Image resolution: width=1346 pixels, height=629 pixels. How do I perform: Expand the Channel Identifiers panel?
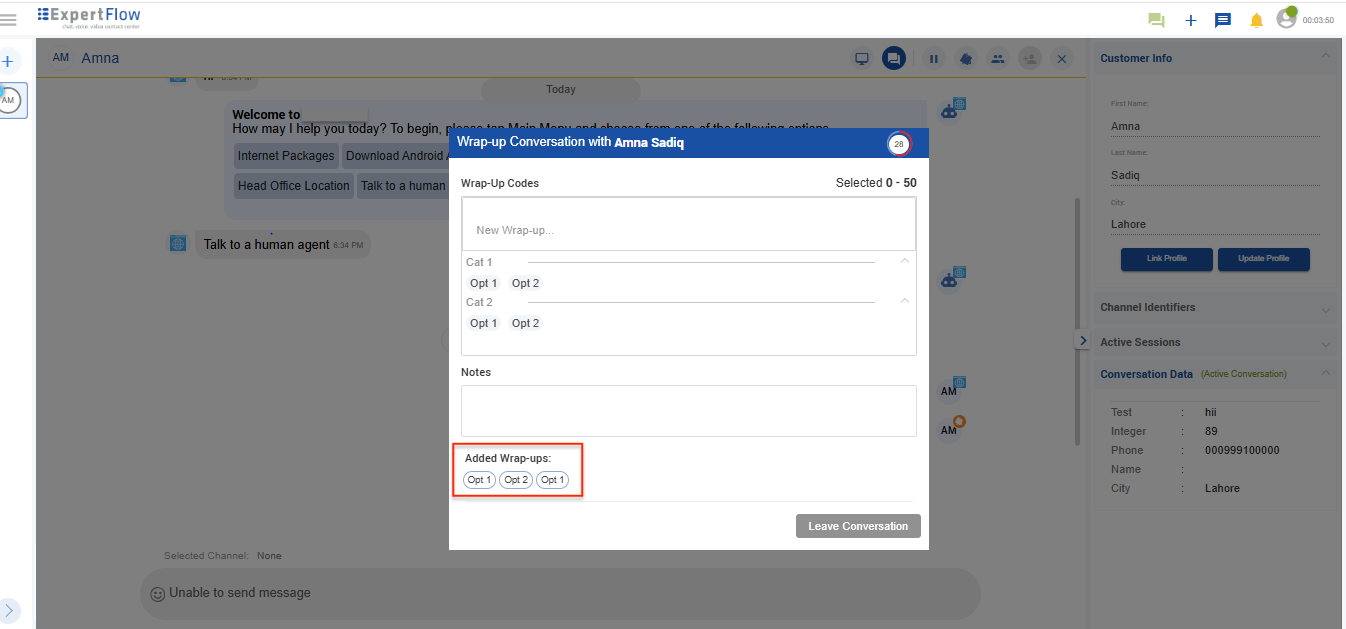[x=1325, y=309]
